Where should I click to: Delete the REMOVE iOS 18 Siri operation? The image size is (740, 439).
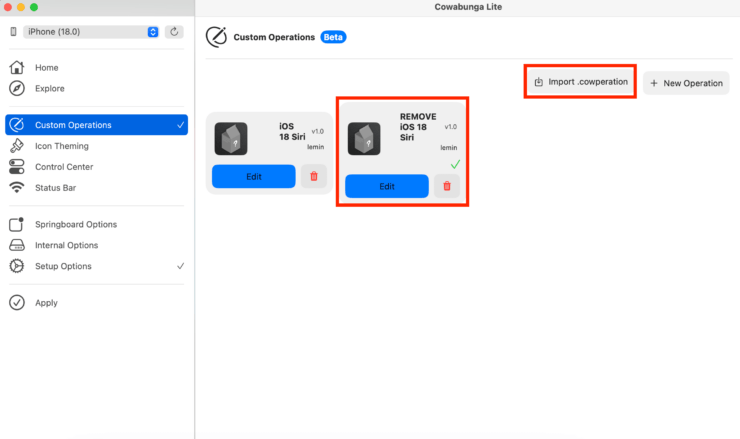(x=447, y=186)
